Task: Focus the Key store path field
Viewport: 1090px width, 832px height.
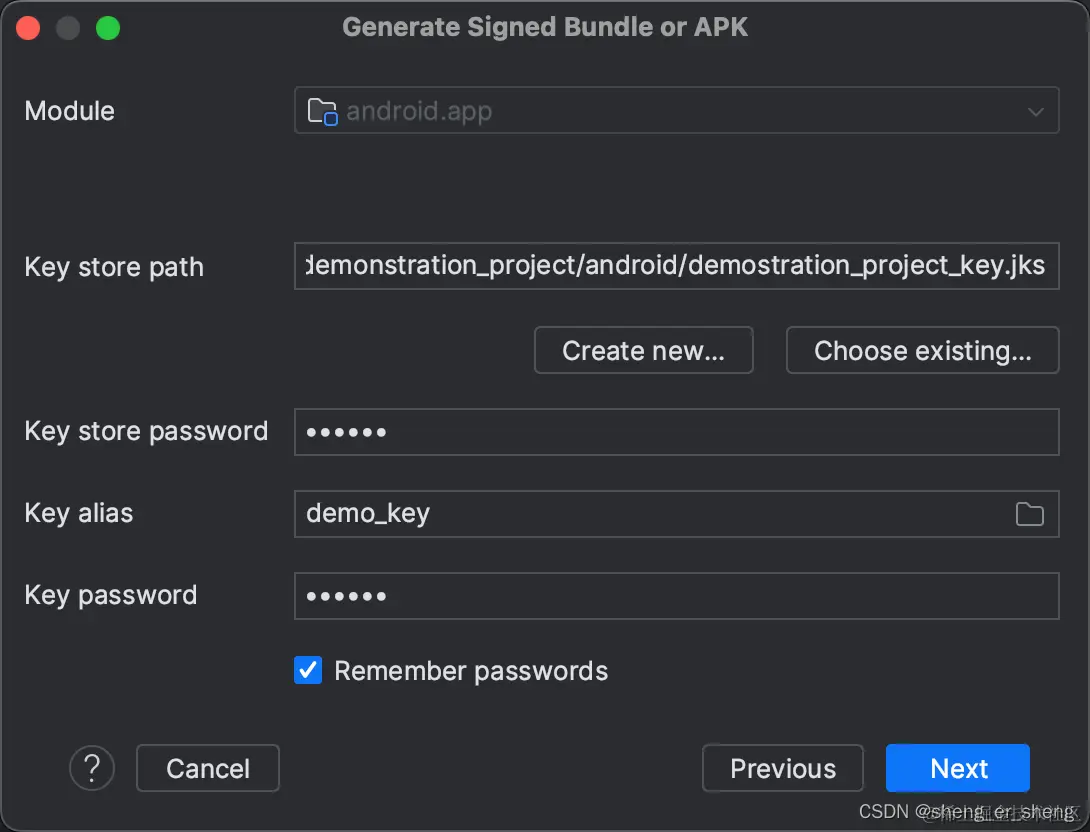Action: point(676,266)
